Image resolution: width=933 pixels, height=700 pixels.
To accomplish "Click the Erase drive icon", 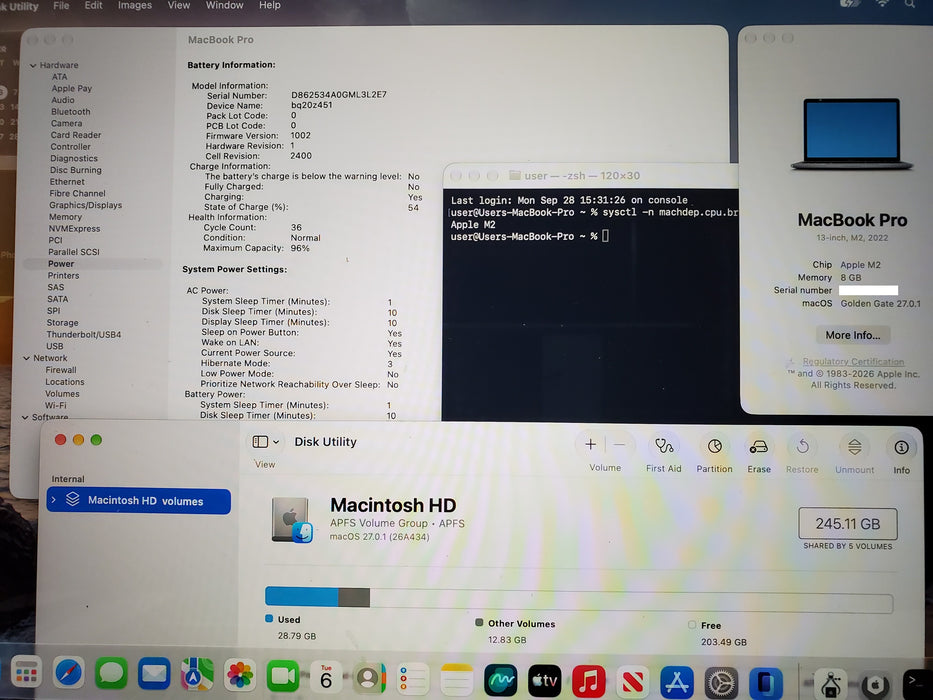I will click(758, 447).
